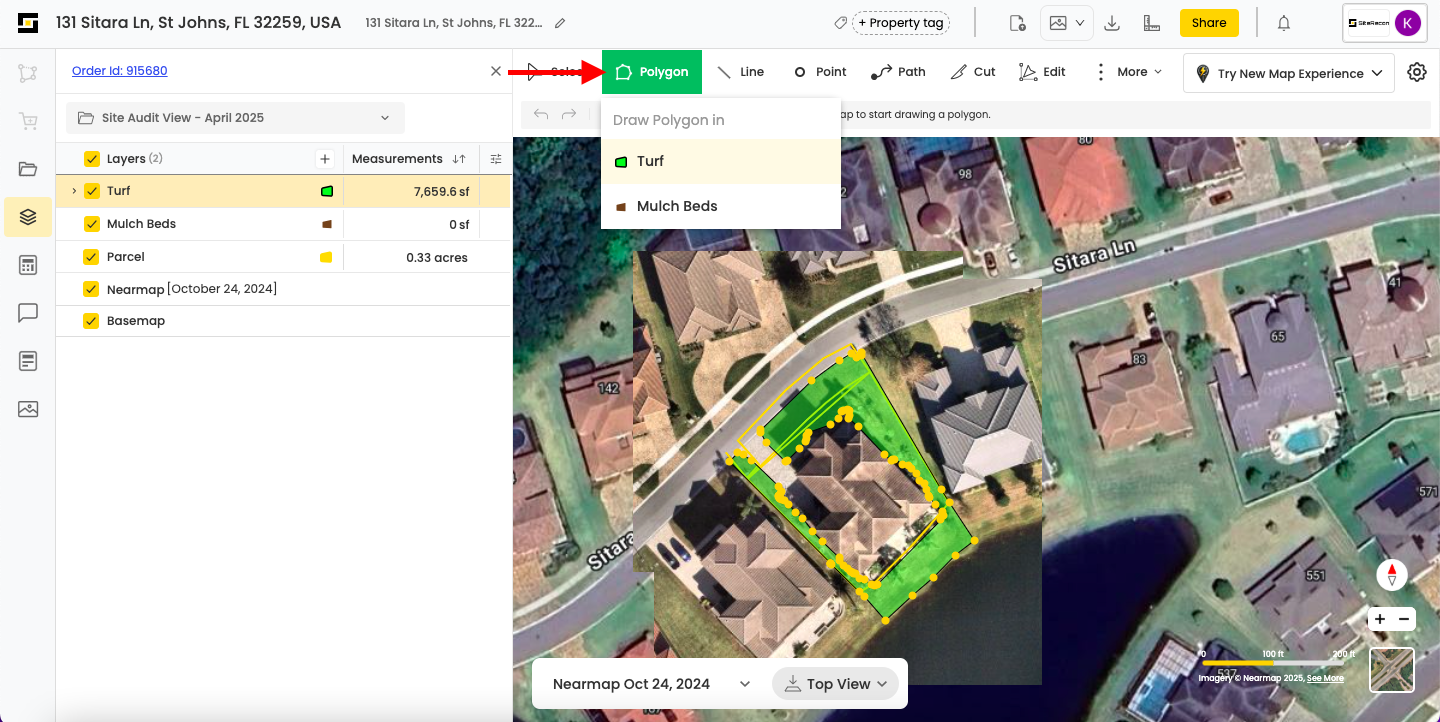The image size is (1440, 722).
Task: Select the Cut tool in toolbar
Action: 973,72
